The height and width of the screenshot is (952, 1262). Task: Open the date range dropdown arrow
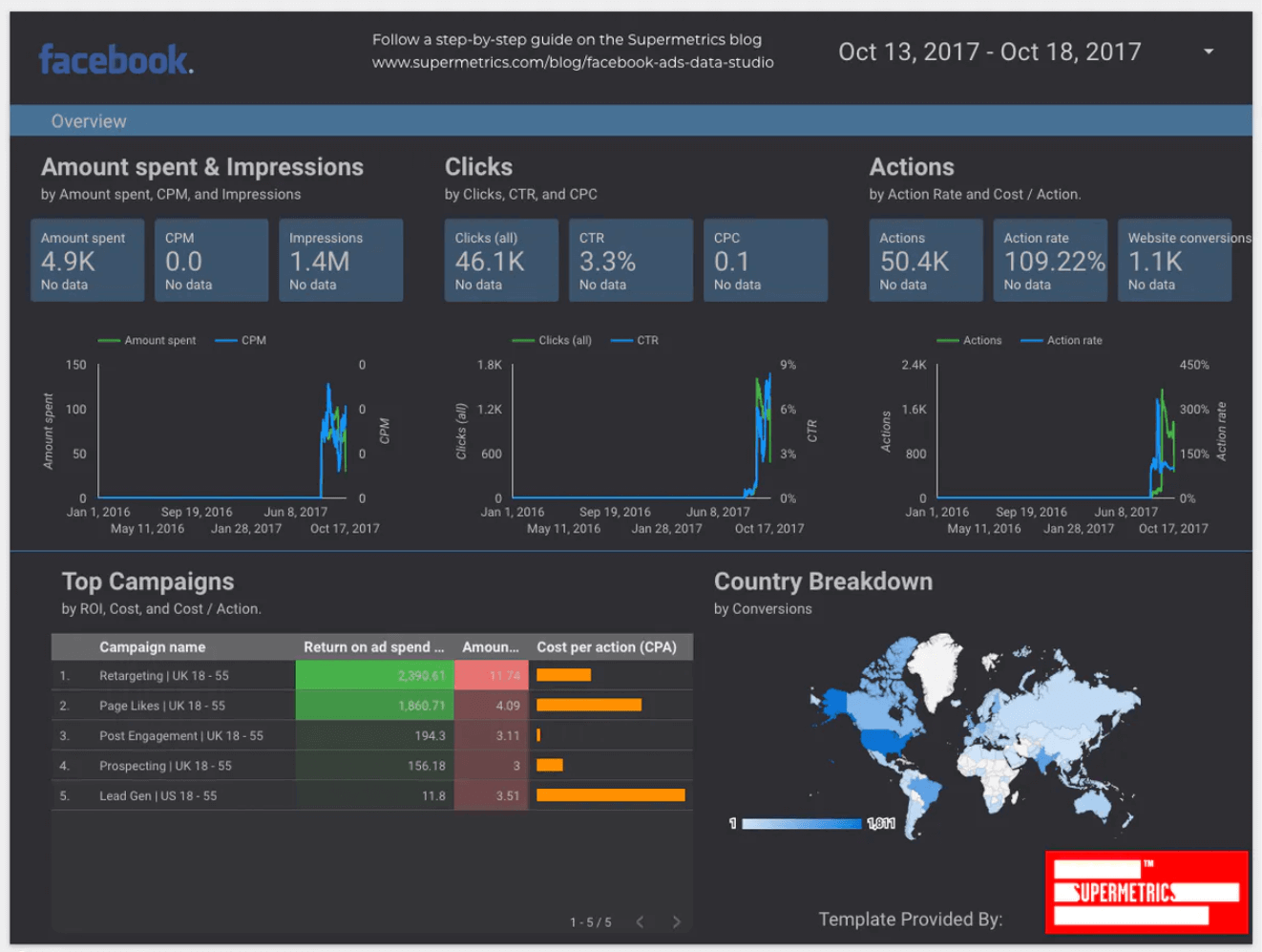[x=1209, y=52]
